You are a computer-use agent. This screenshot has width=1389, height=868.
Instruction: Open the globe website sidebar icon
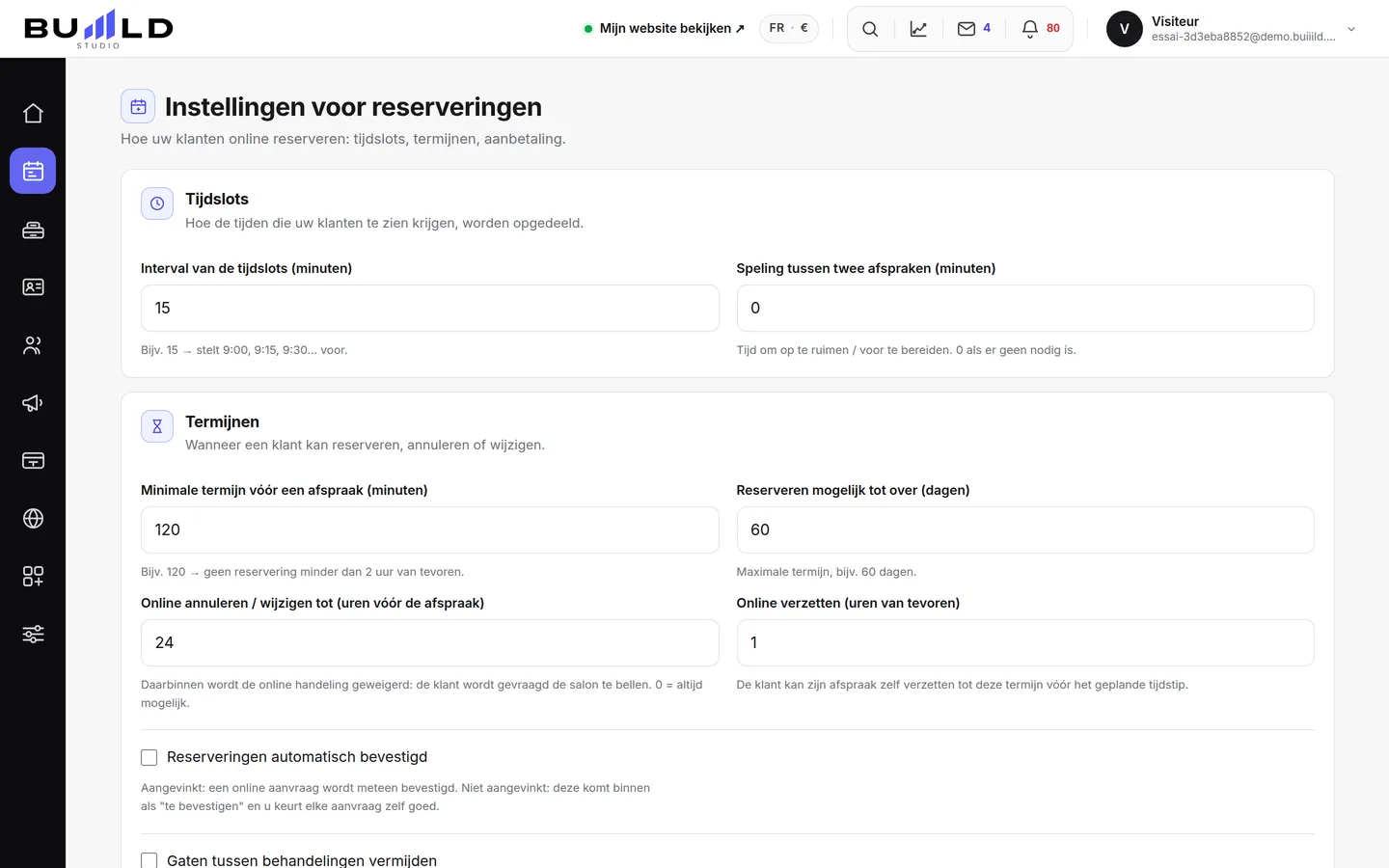(33, 518)
